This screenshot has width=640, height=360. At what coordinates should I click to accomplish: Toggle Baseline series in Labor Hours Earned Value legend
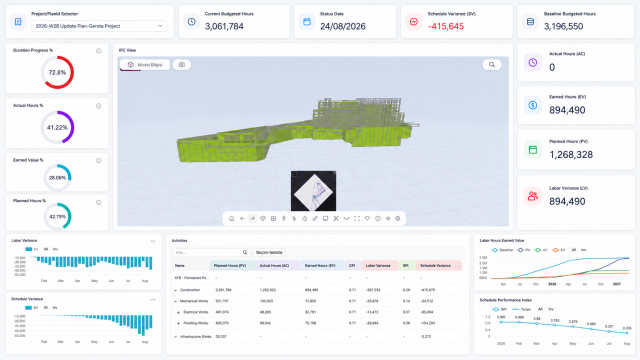tap(502, 250)
